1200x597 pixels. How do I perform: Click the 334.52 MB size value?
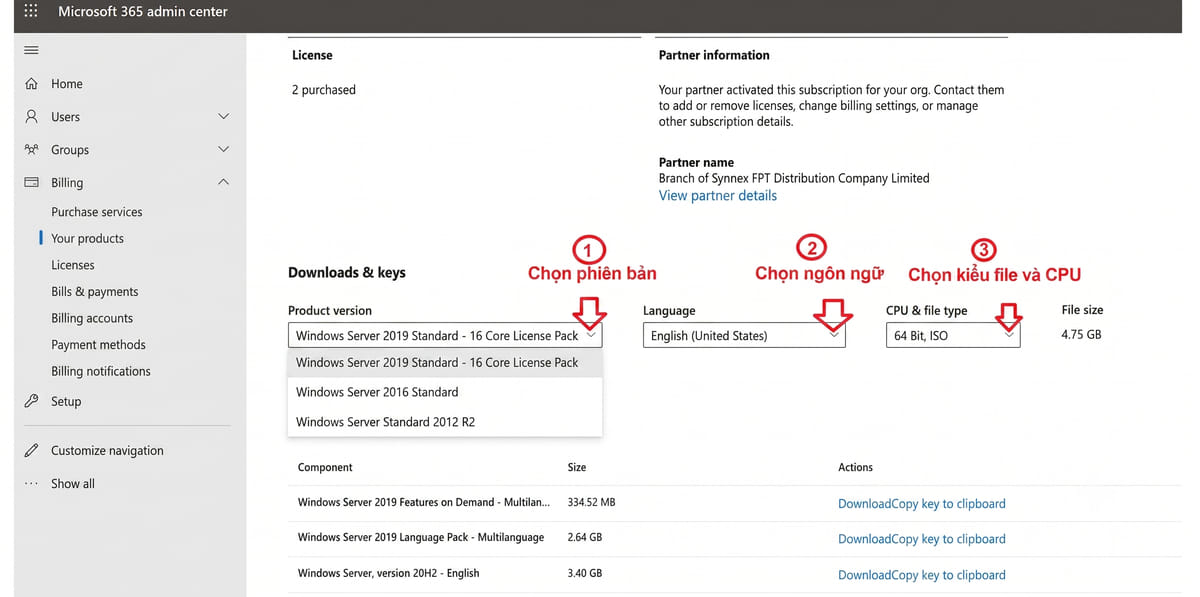[591, 502]
